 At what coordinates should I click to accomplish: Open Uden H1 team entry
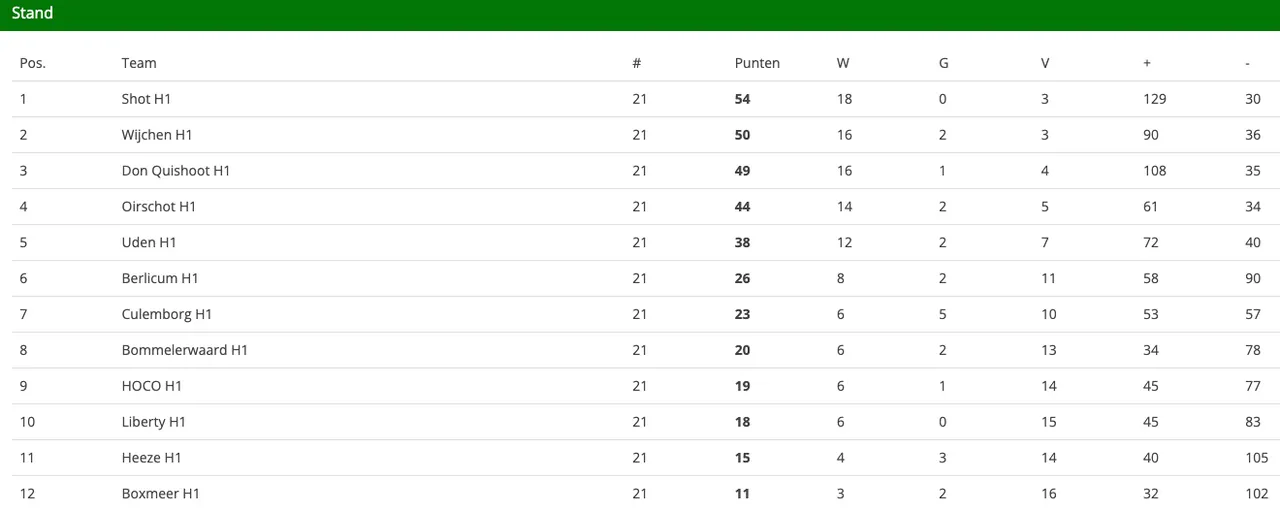tap(149, 243)
